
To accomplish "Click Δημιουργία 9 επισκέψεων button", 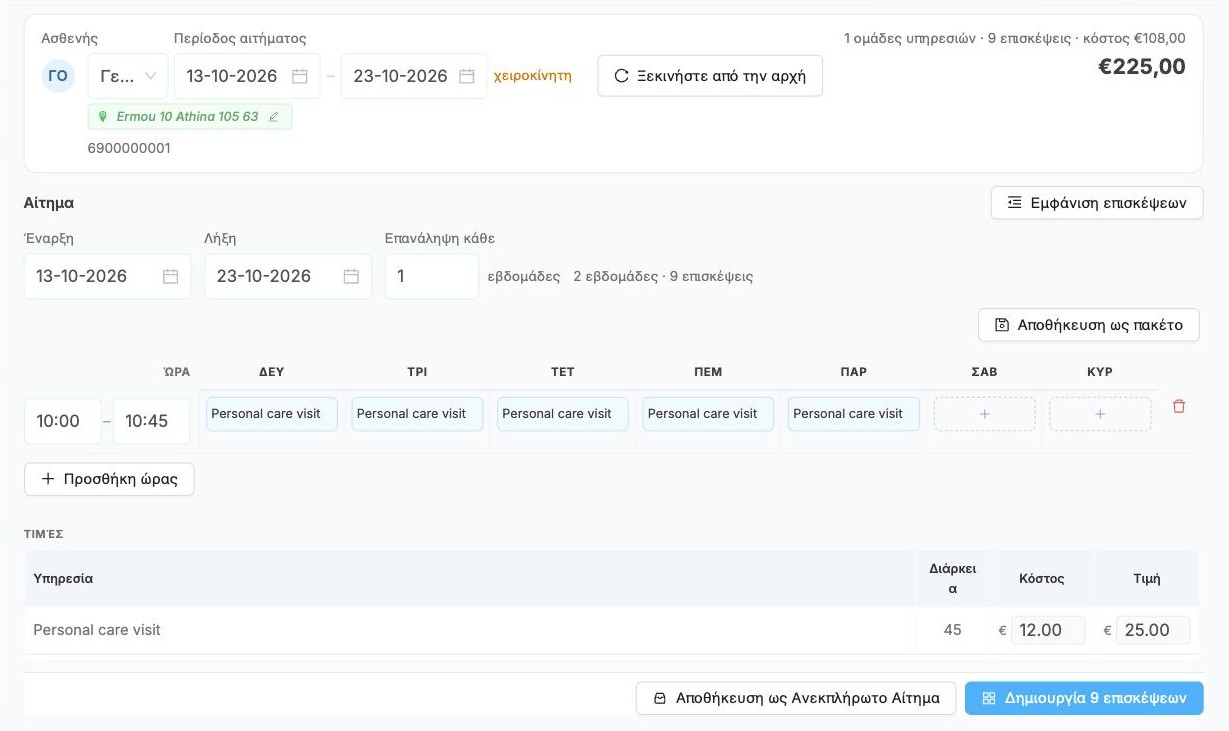I will 1084,698.
